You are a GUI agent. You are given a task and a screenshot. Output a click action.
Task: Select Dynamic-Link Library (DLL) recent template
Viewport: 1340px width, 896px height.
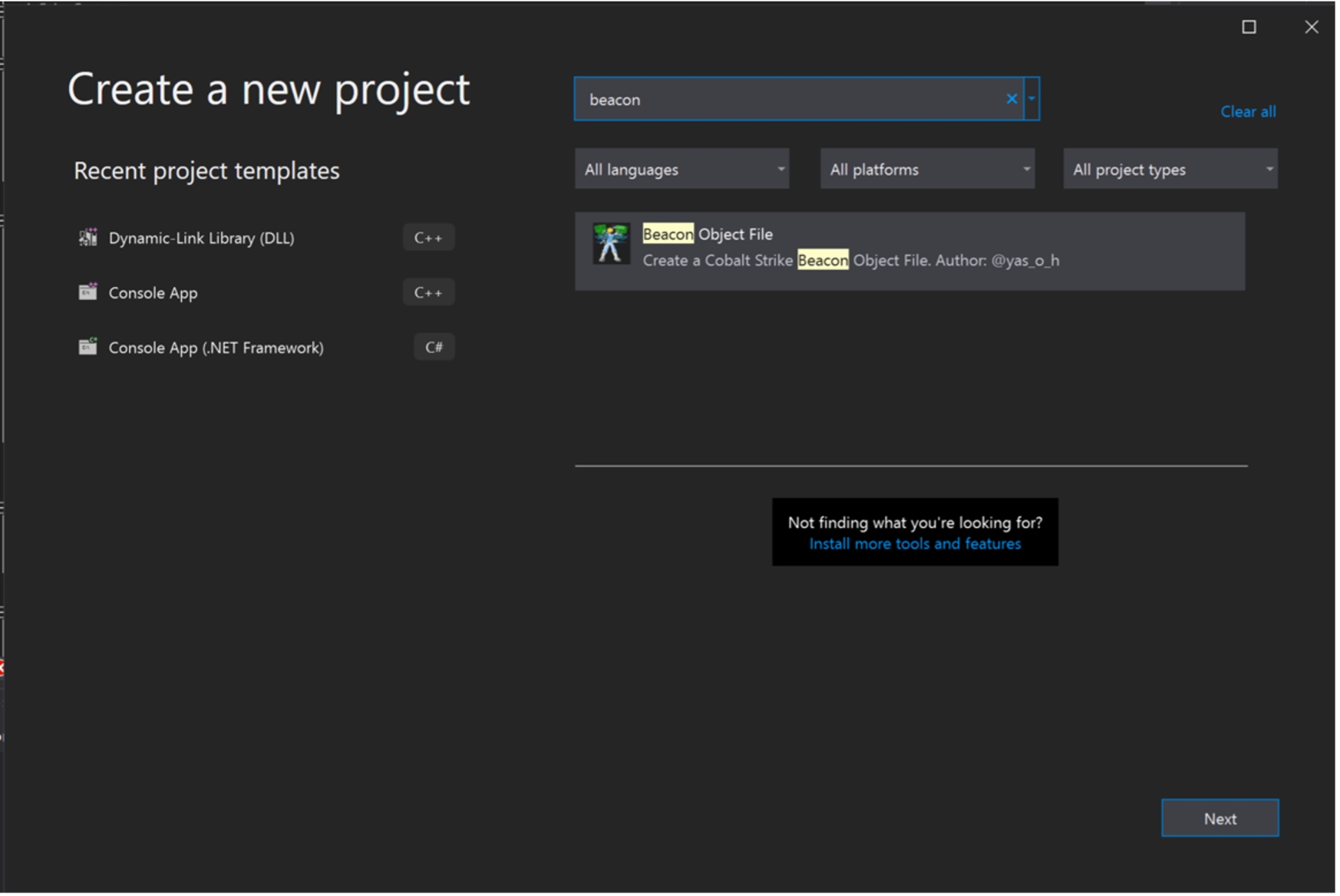pyautogui.click(x=201, y=239)
